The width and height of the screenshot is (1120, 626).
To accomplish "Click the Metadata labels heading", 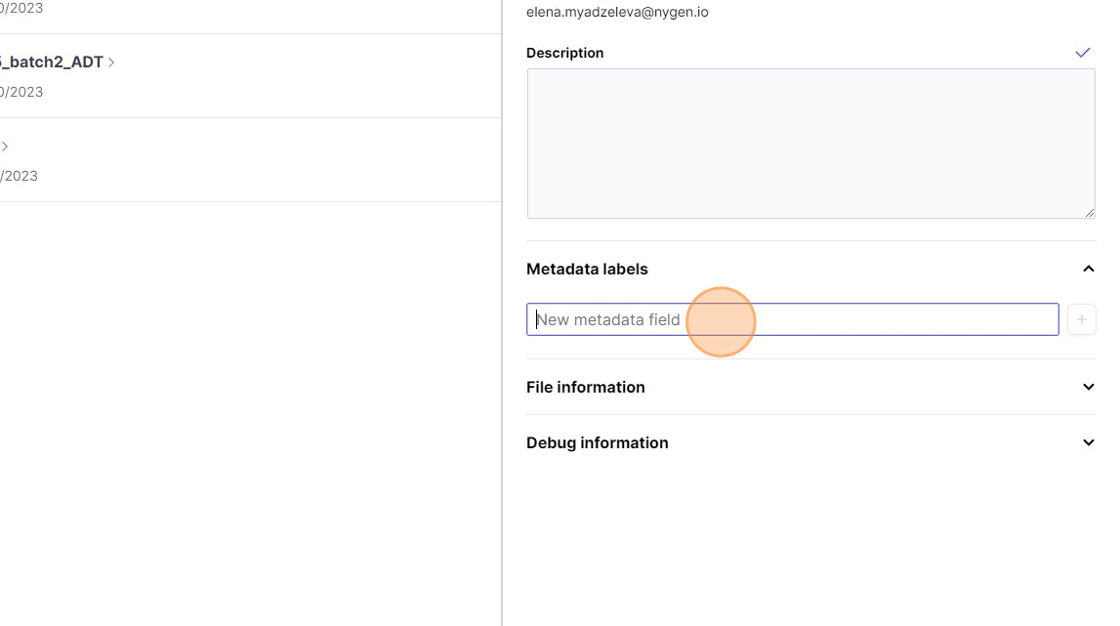I will (587, 269).
